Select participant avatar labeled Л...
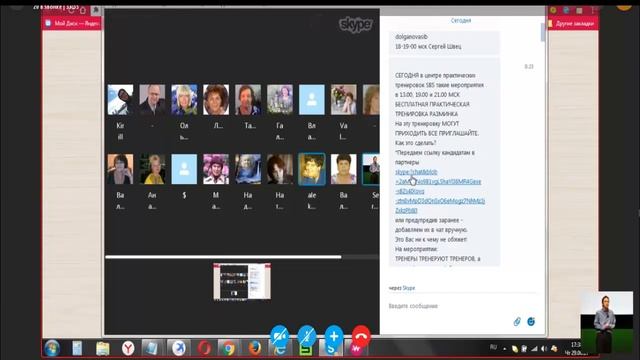 pos(216,100)
